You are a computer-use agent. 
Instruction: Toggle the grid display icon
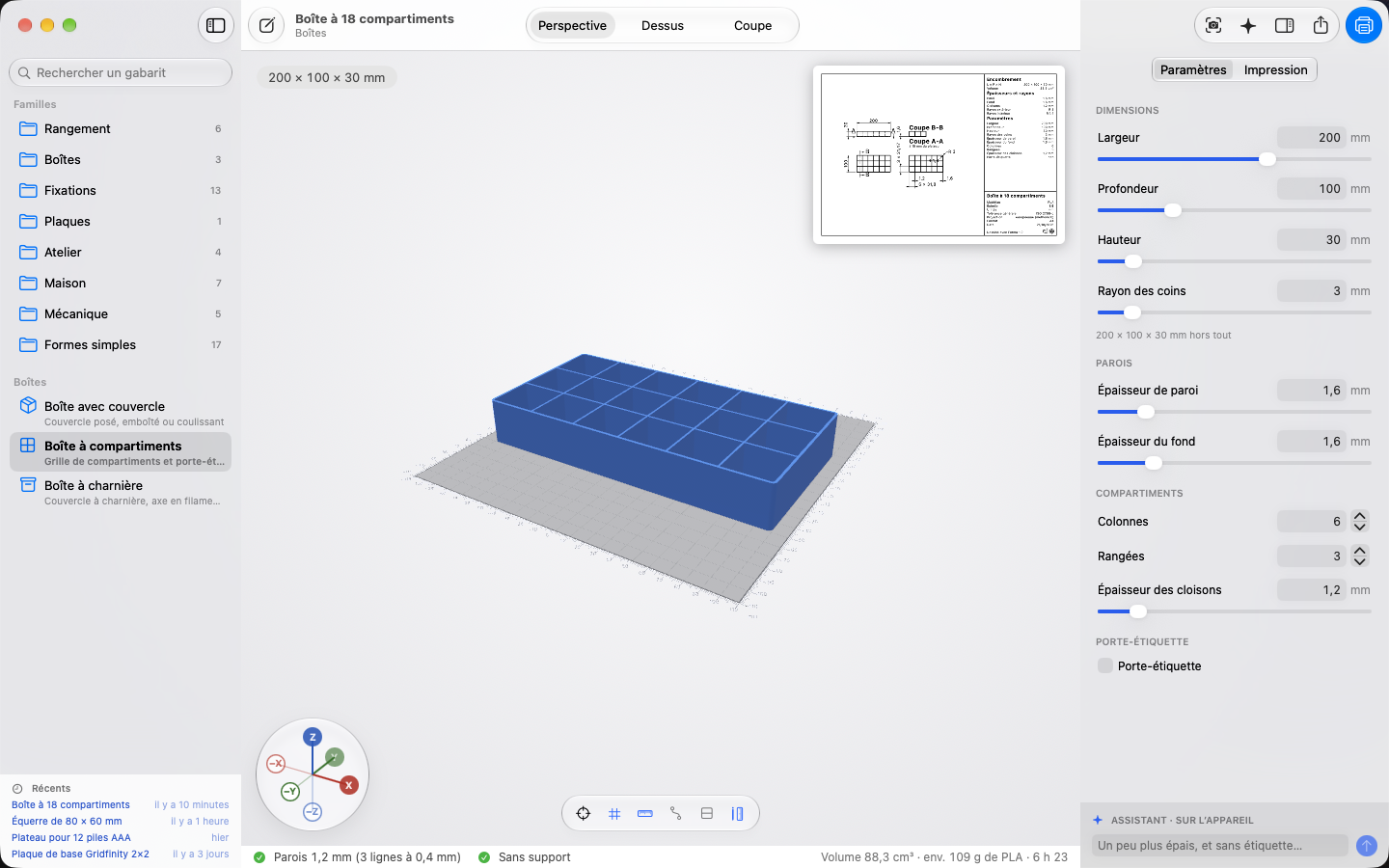click(x=614, y=814)
